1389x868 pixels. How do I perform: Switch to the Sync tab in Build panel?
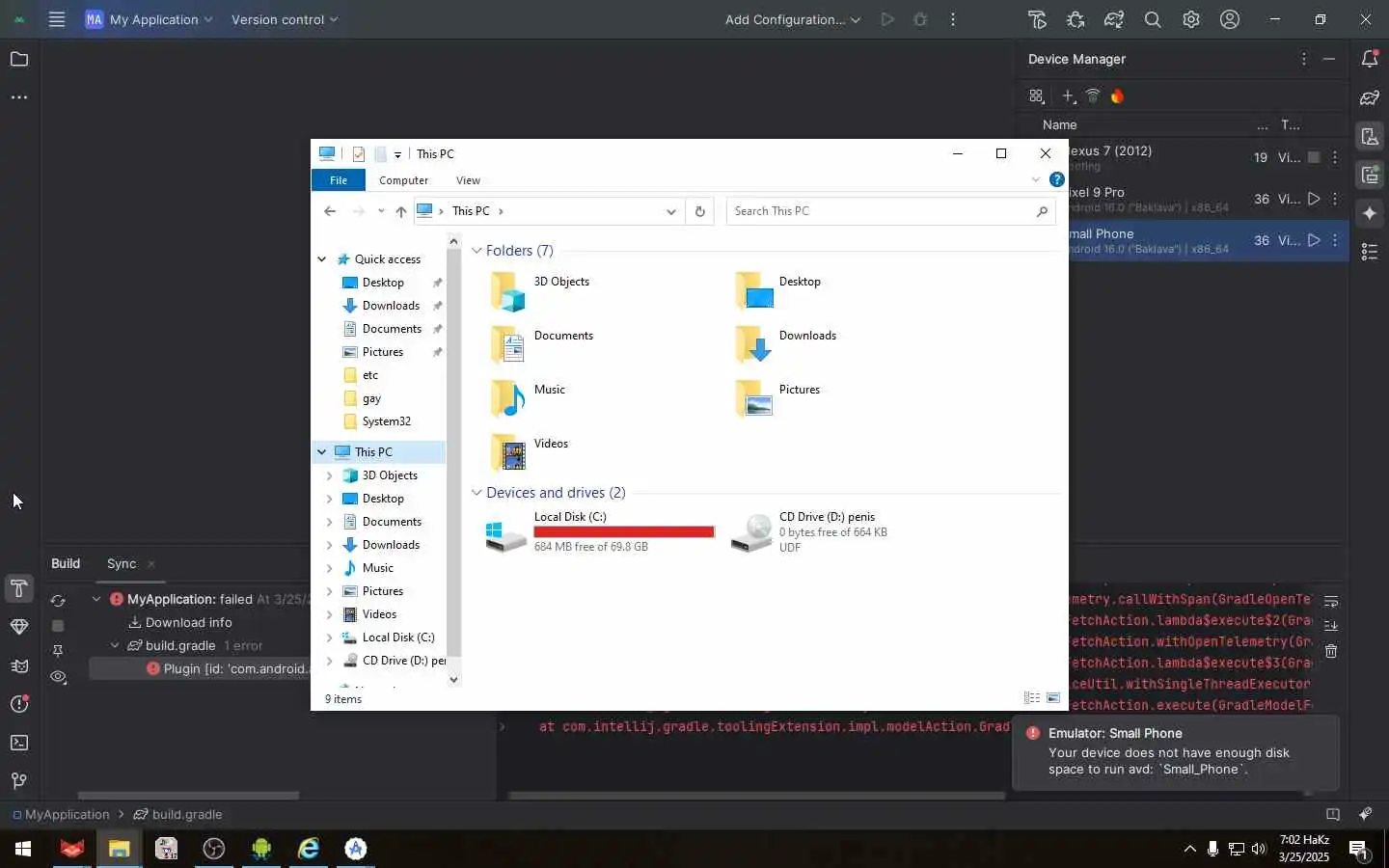(122, 563)
